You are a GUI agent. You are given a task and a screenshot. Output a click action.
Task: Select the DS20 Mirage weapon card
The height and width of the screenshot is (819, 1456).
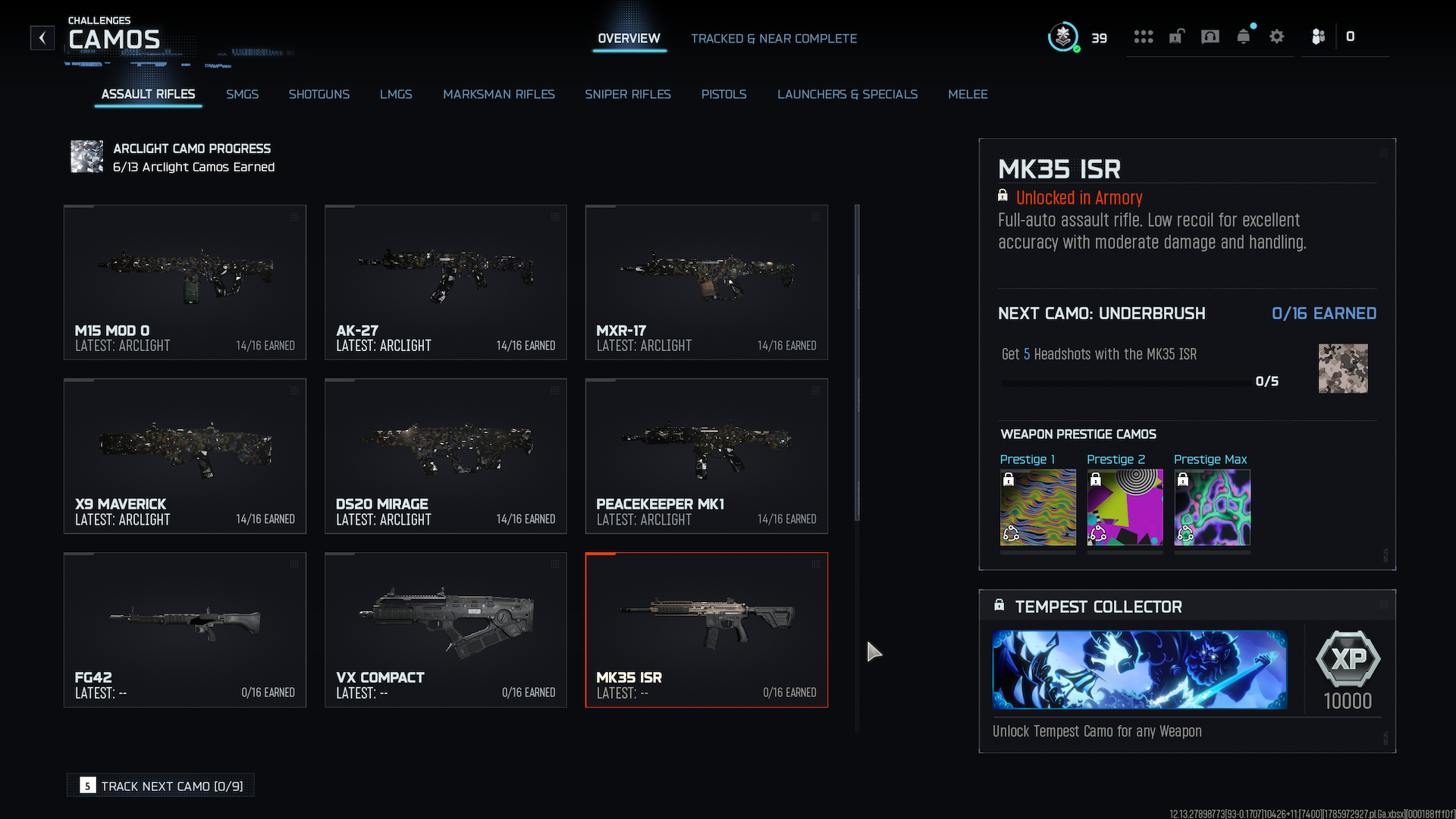click(446, 456)
